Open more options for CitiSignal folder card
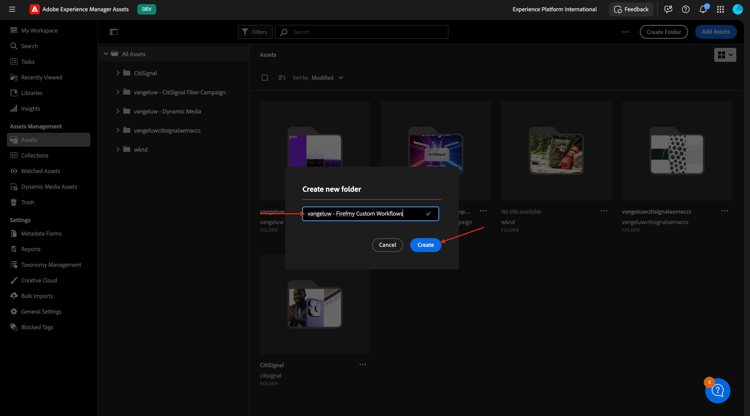The width and height of the screenshot is (750, 416). tap(363, 364)
